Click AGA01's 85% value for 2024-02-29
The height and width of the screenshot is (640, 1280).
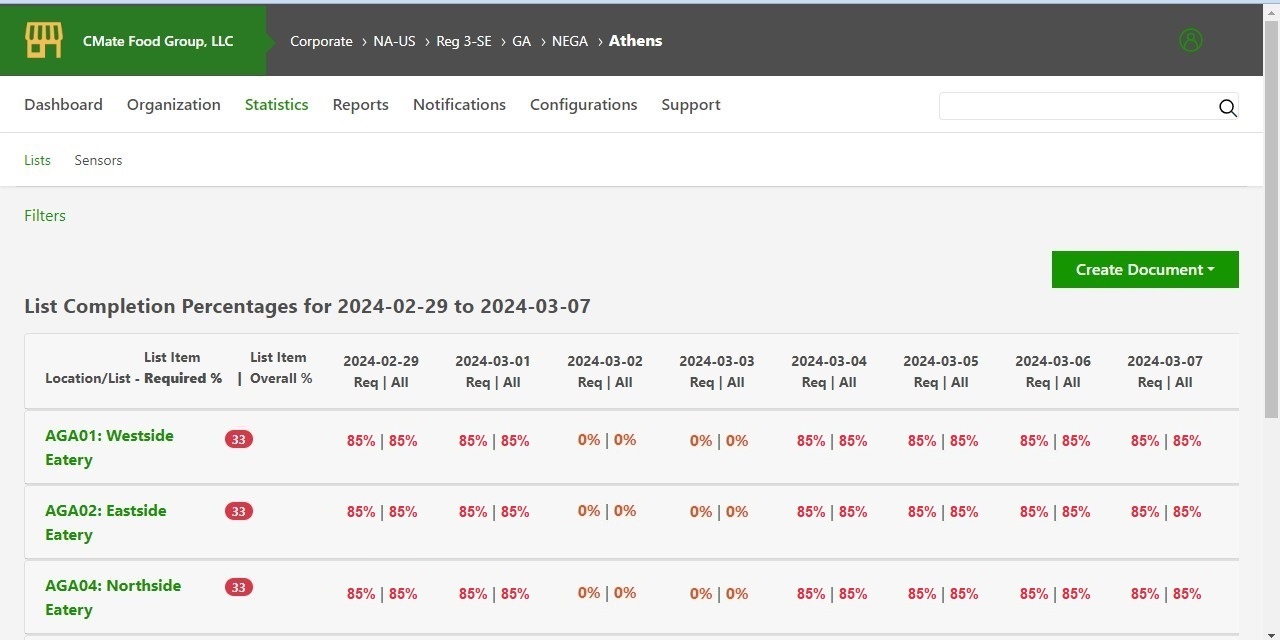click(x=361, y=440)
